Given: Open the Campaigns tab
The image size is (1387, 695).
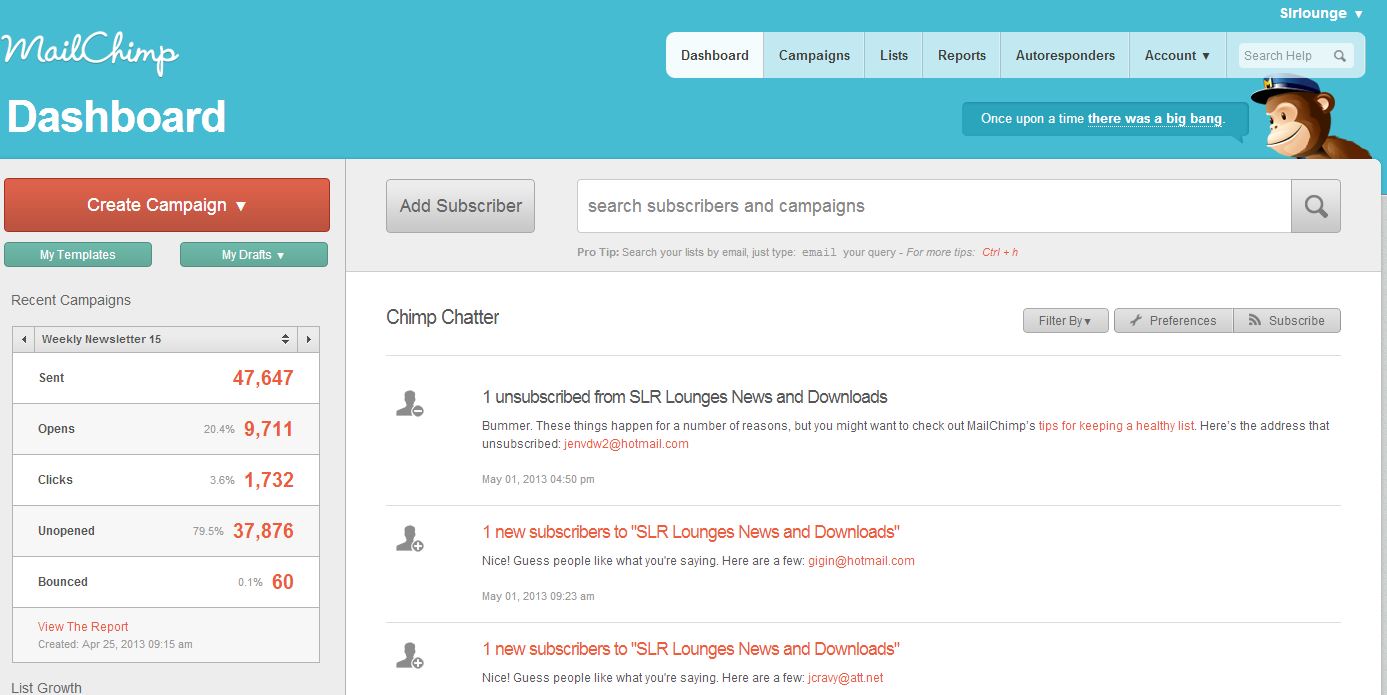Looking at the screenshot, I should [x=814, y=56].
